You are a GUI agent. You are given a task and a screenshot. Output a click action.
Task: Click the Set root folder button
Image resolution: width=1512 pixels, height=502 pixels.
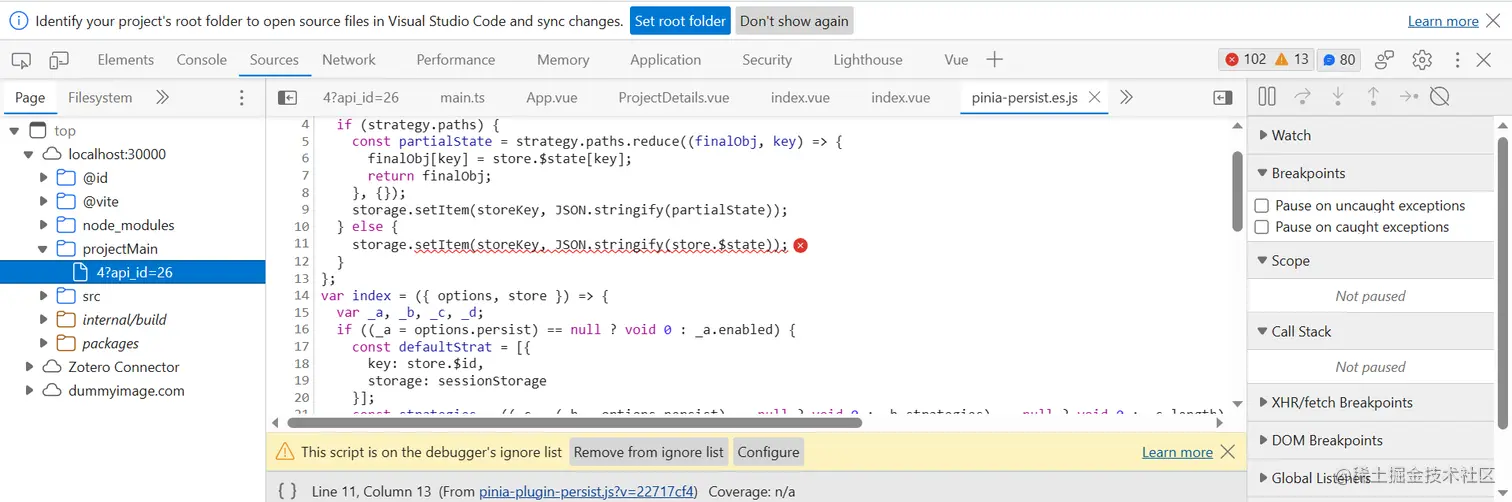pos(680,21)
